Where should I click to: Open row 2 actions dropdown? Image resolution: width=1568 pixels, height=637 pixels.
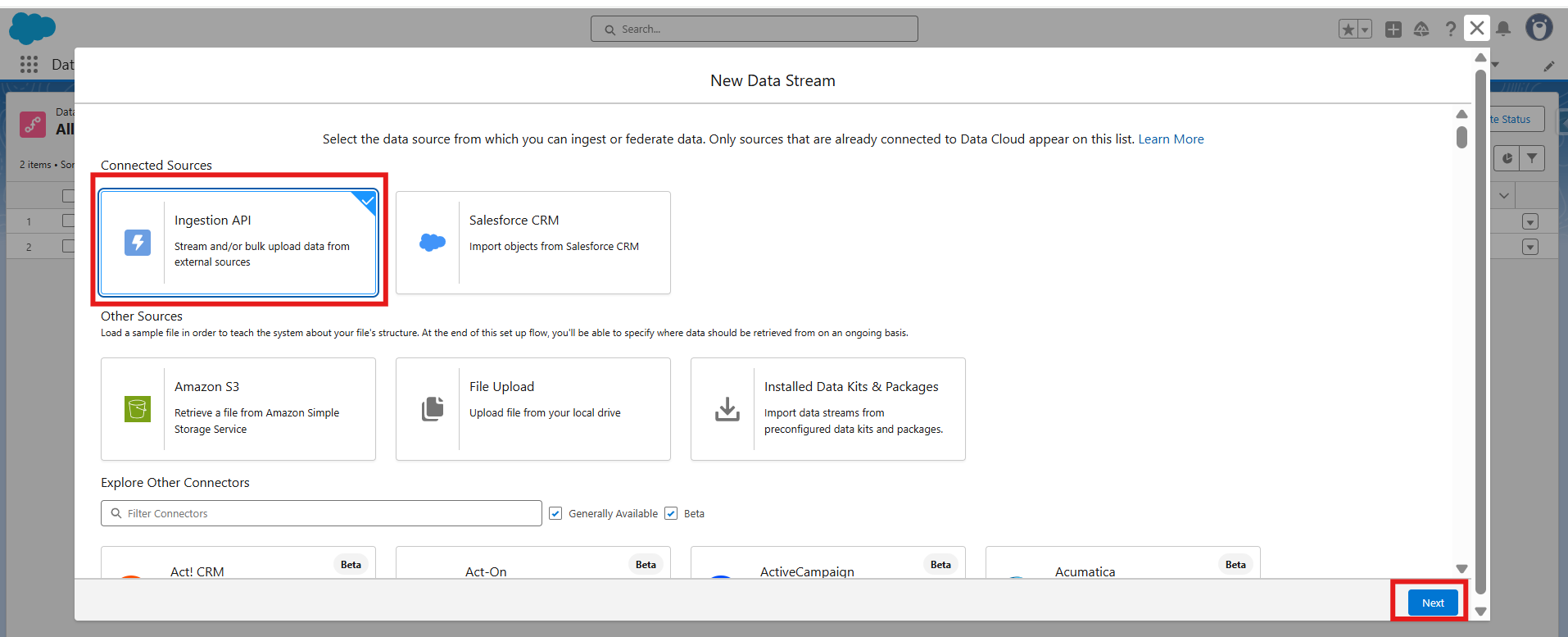1529,247
